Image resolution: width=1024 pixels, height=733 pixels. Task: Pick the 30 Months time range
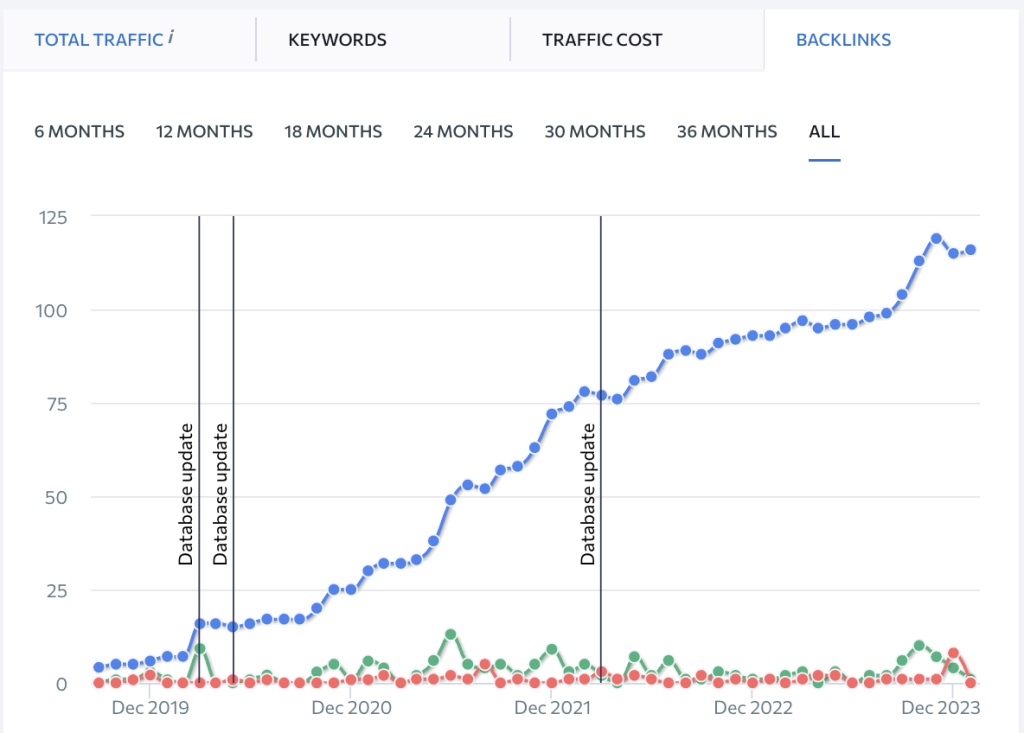(x=595, y=132)
